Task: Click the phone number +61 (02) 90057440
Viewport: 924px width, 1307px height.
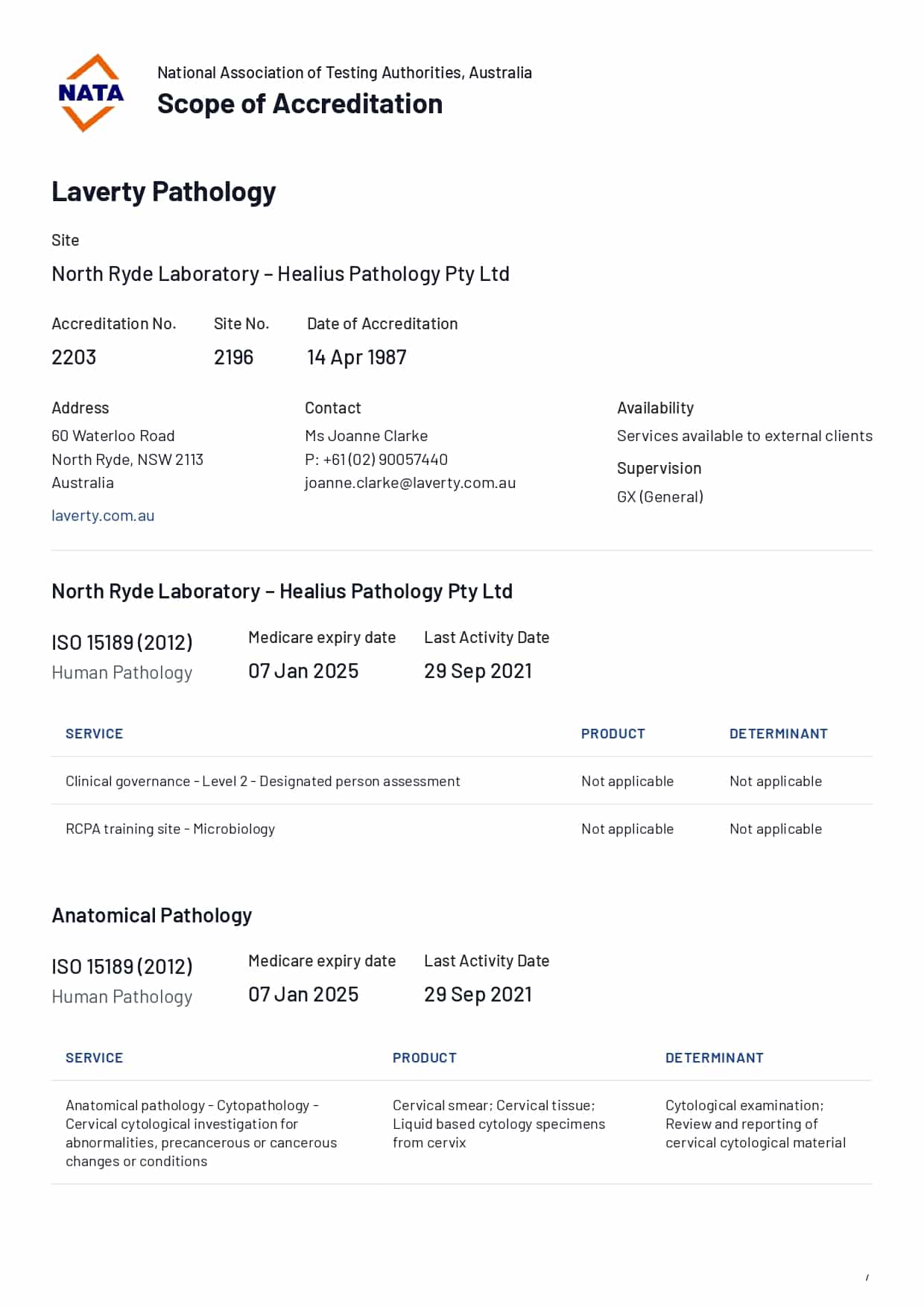Action: [385, 459]
